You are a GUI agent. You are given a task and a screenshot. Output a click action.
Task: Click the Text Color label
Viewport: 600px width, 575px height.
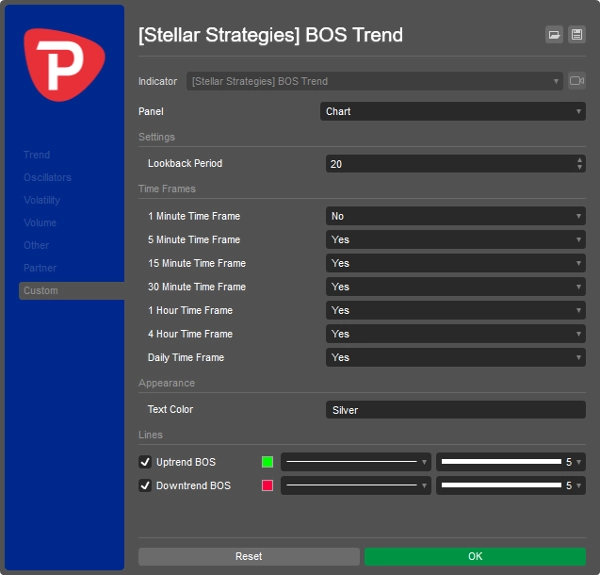pyautogui.click(x=170, y=409)
